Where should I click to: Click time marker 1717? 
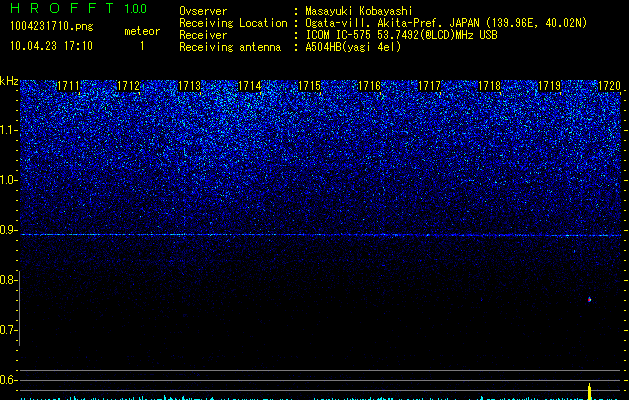(x=429, y=86)
